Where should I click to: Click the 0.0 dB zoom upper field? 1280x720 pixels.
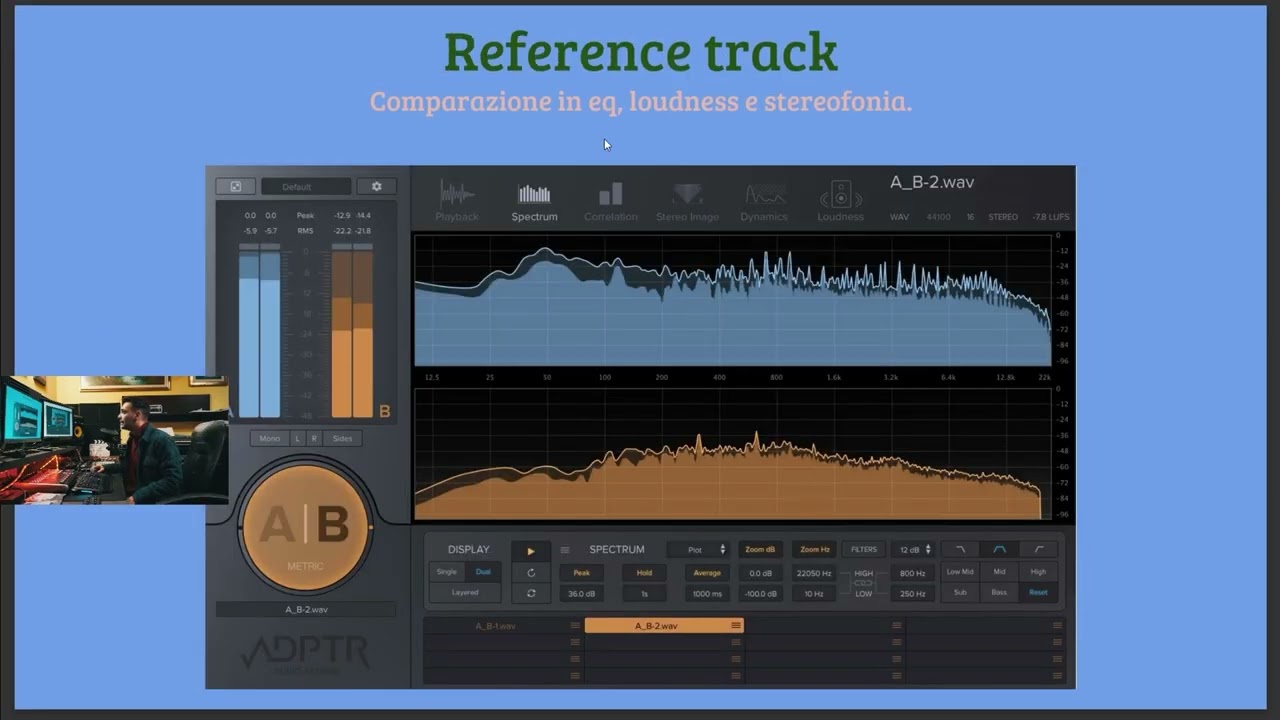[760, 573]
